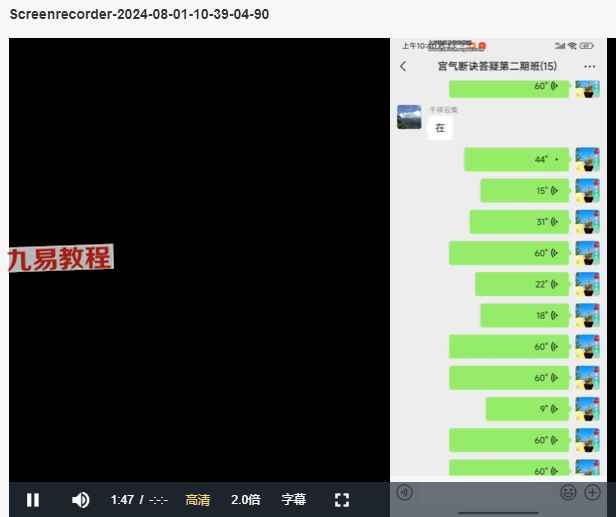
Task: Play the 18" voice message
Action: point(524,315)
